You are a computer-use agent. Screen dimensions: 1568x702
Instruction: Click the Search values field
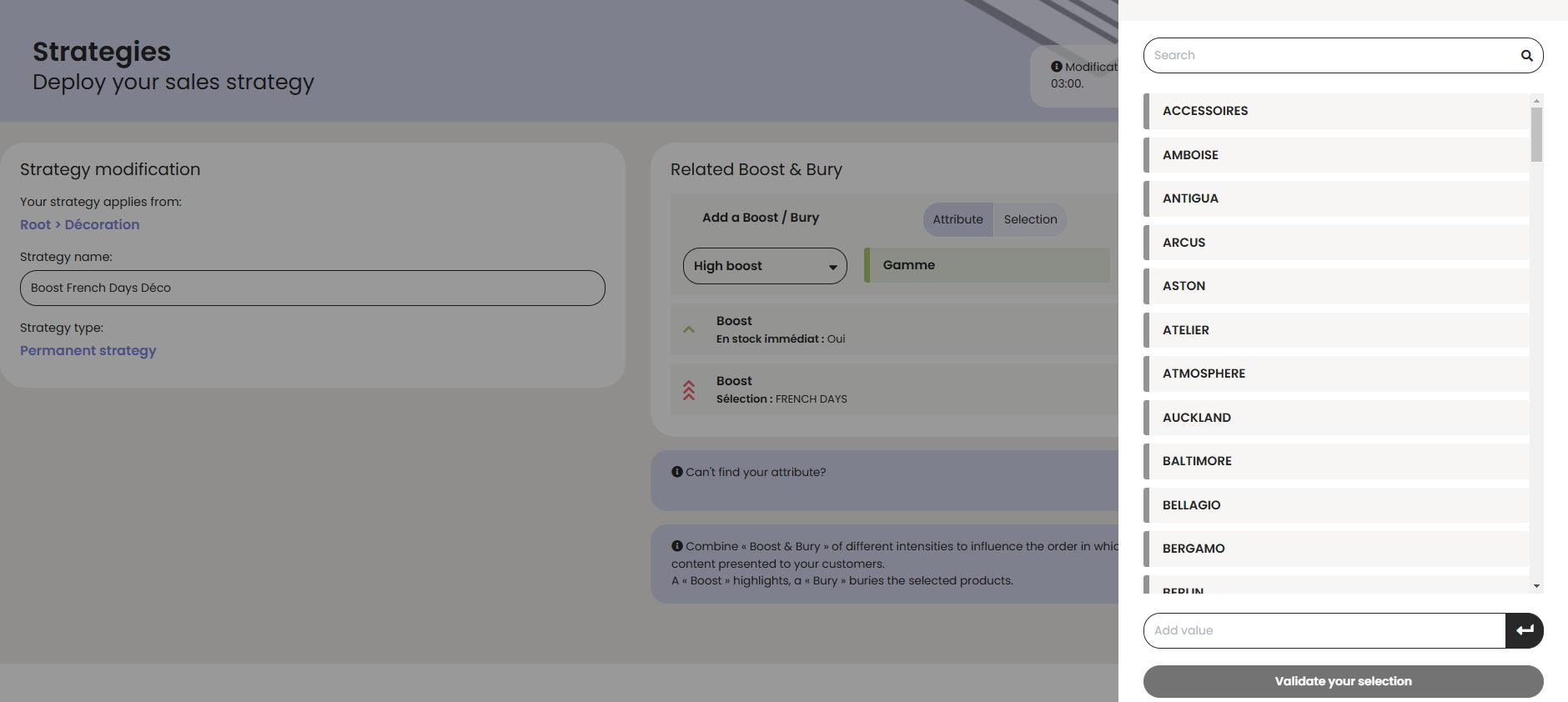coord(1330,56)
